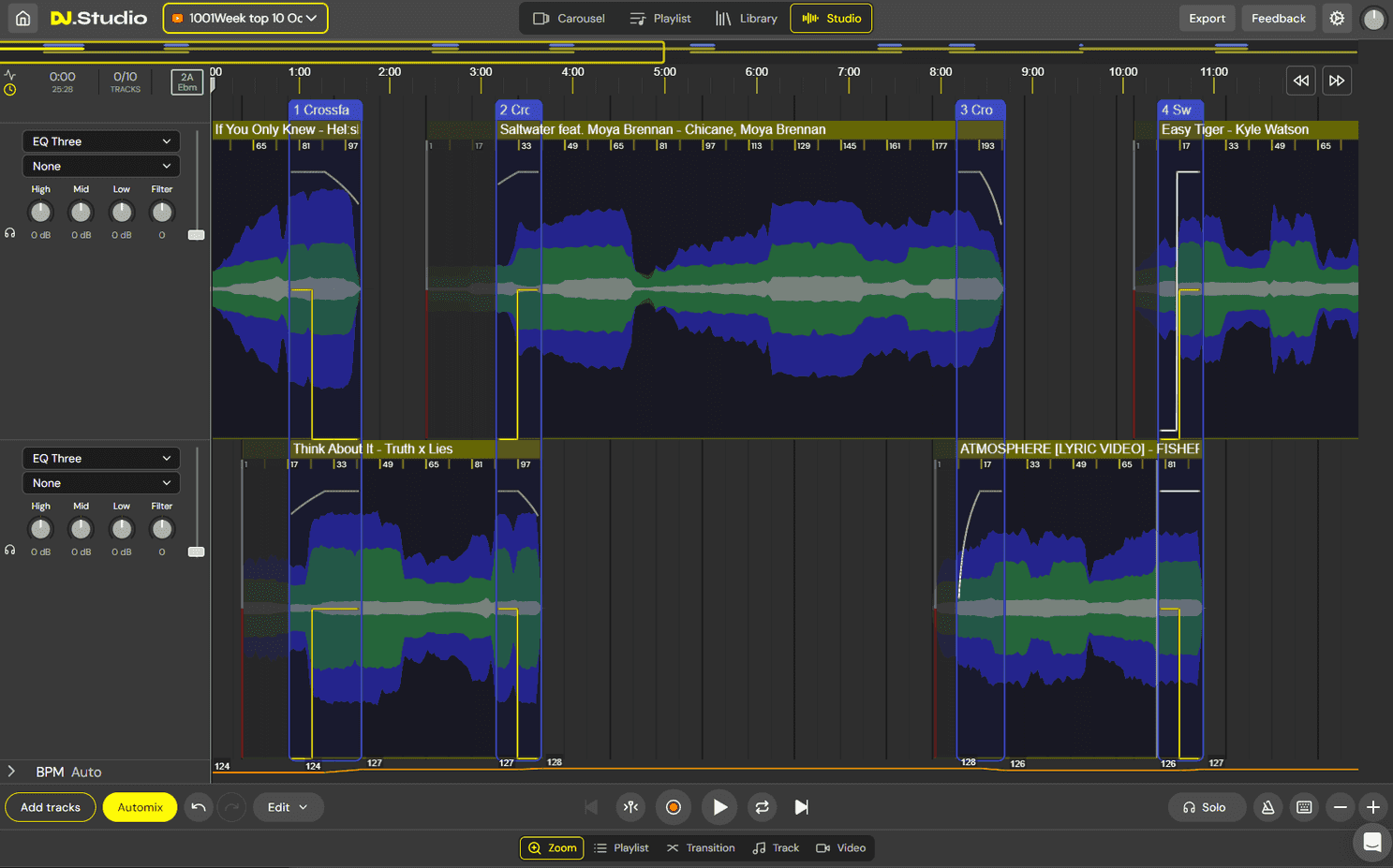Enable the Zoom mode at bottom center
Viewport: 1393px width, 868px height.
point(552,847)
